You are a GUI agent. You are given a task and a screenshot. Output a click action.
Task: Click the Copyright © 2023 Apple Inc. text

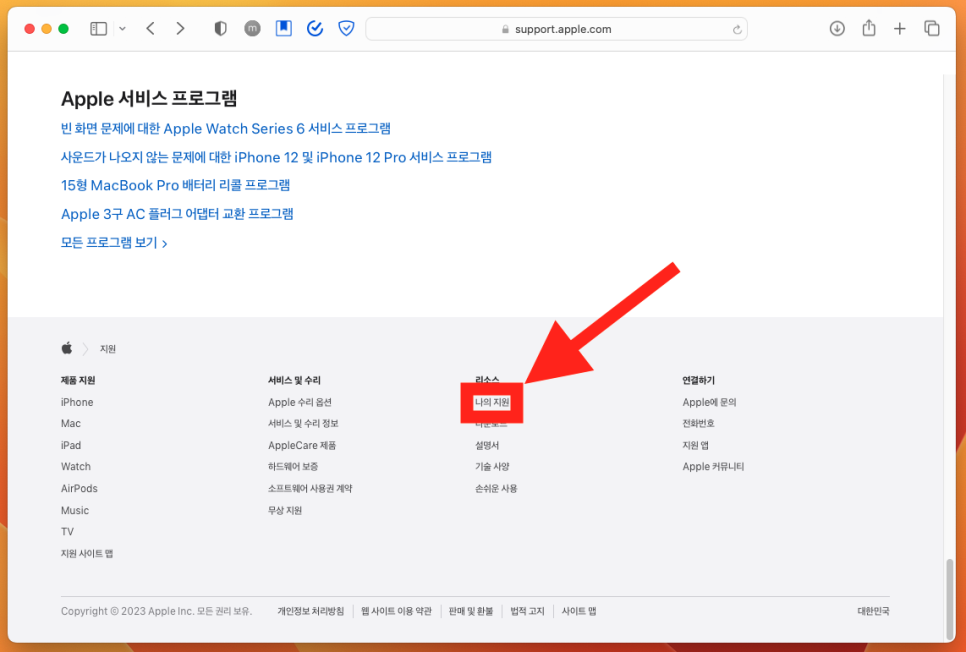(x=156, y=611)
